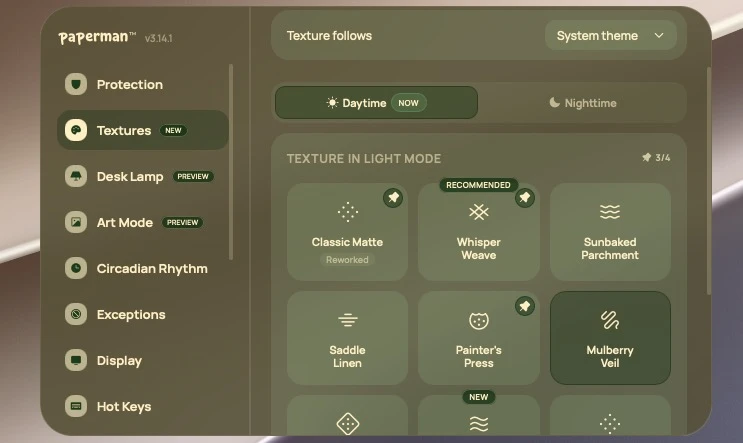This screenshot has width=743, height=443.
Task: Click the chevron arrow beside System theme
Action: tap(659, 36)
